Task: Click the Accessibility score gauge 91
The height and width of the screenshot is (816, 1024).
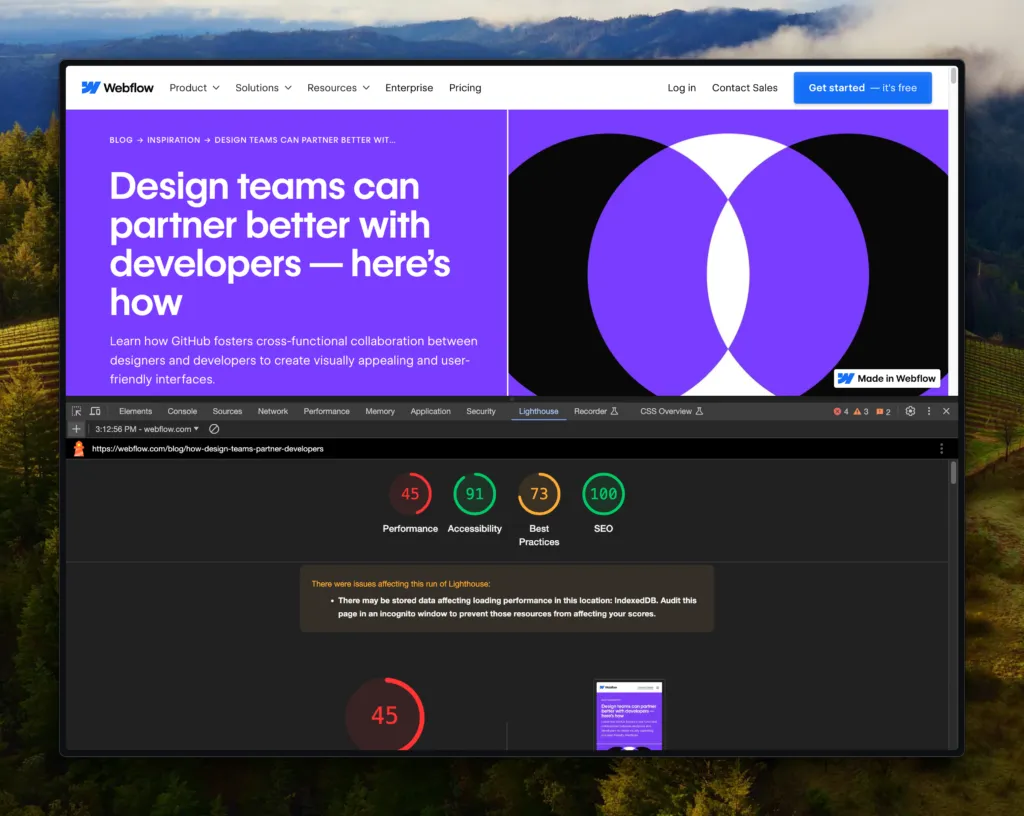Action: [x=475, y=494]
